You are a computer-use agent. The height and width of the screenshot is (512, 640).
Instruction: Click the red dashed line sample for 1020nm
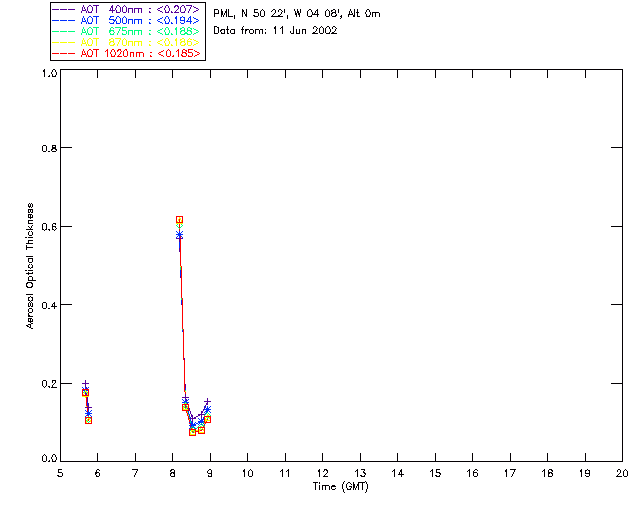[64, 53]
